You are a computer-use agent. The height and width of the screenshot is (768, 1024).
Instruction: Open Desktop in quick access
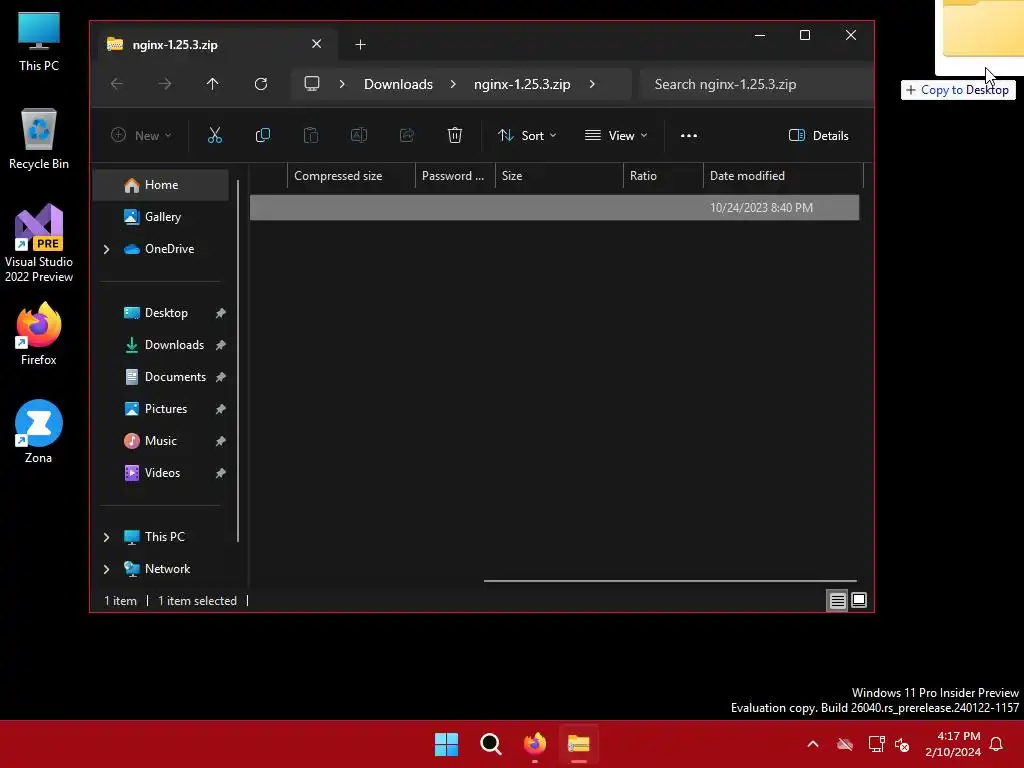(161, 313)
